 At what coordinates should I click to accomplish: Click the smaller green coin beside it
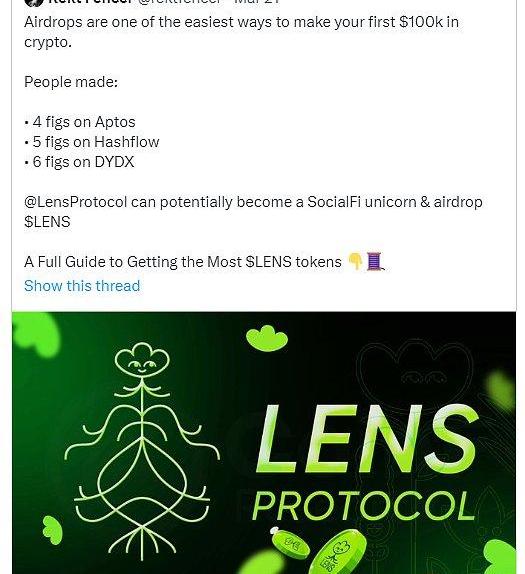coord(291,546)
